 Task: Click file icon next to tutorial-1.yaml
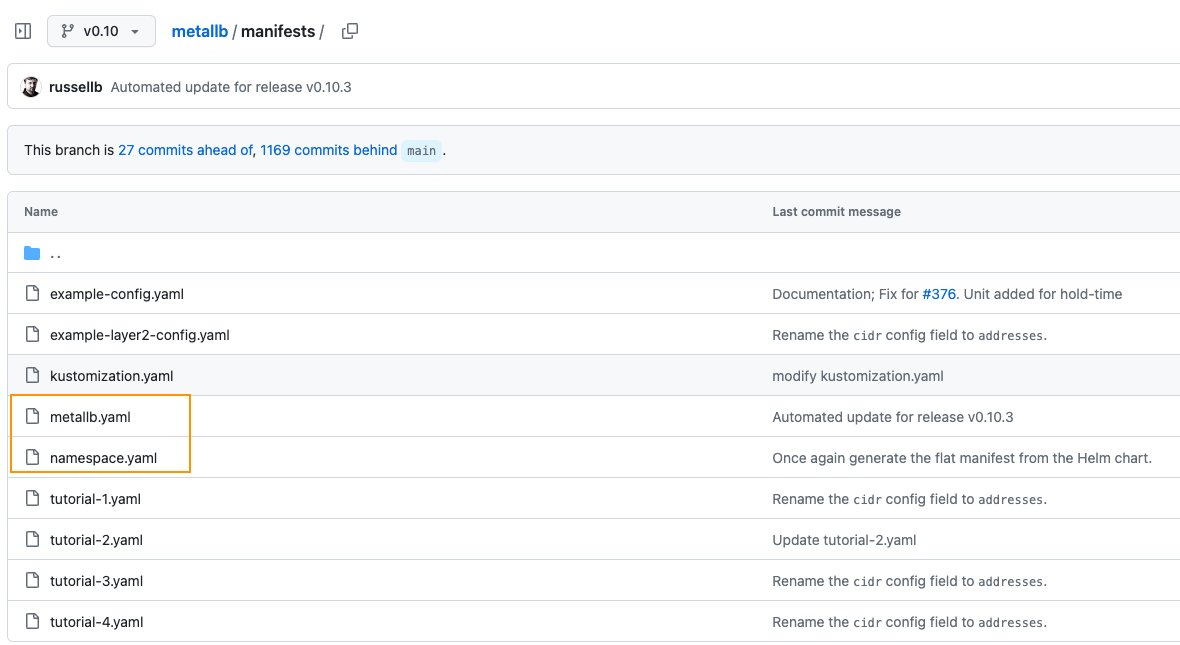pyautogui.click(x=32, y=498)
